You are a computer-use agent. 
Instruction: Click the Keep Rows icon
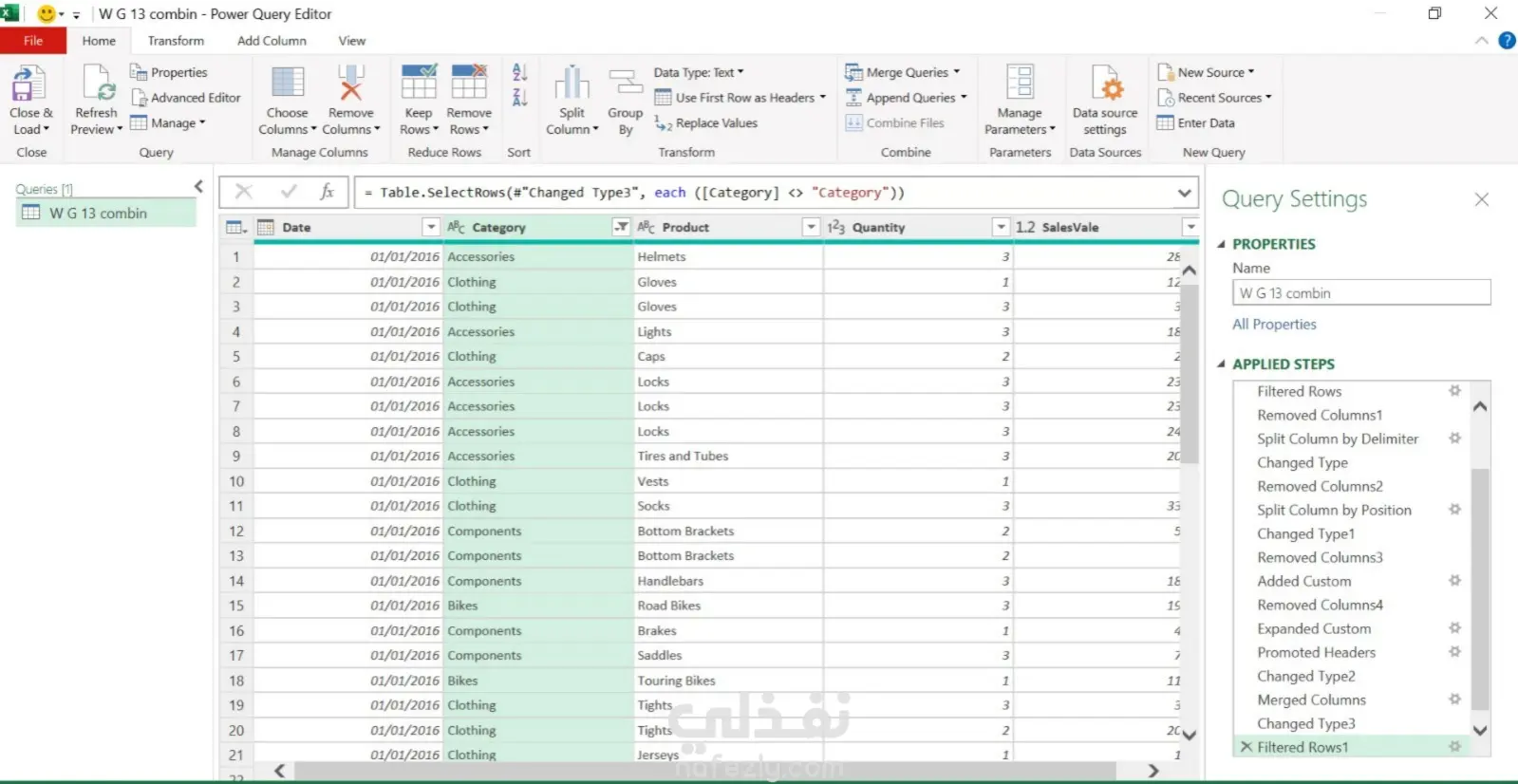click(x=419, y=83)
